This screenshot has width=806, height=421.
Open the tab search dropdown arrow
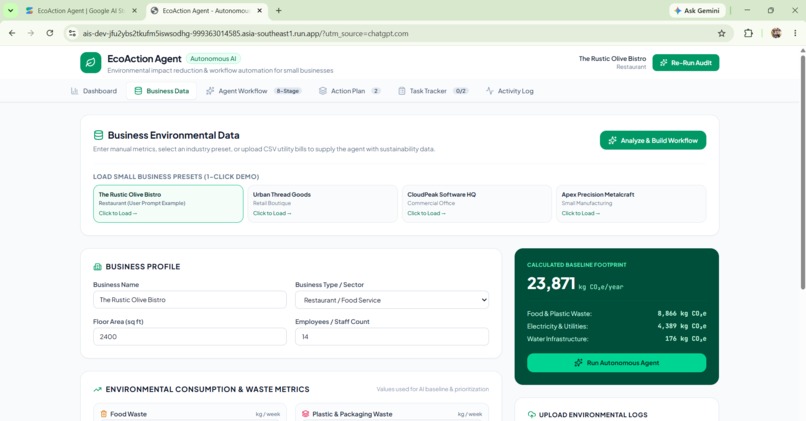coord(10,10)
